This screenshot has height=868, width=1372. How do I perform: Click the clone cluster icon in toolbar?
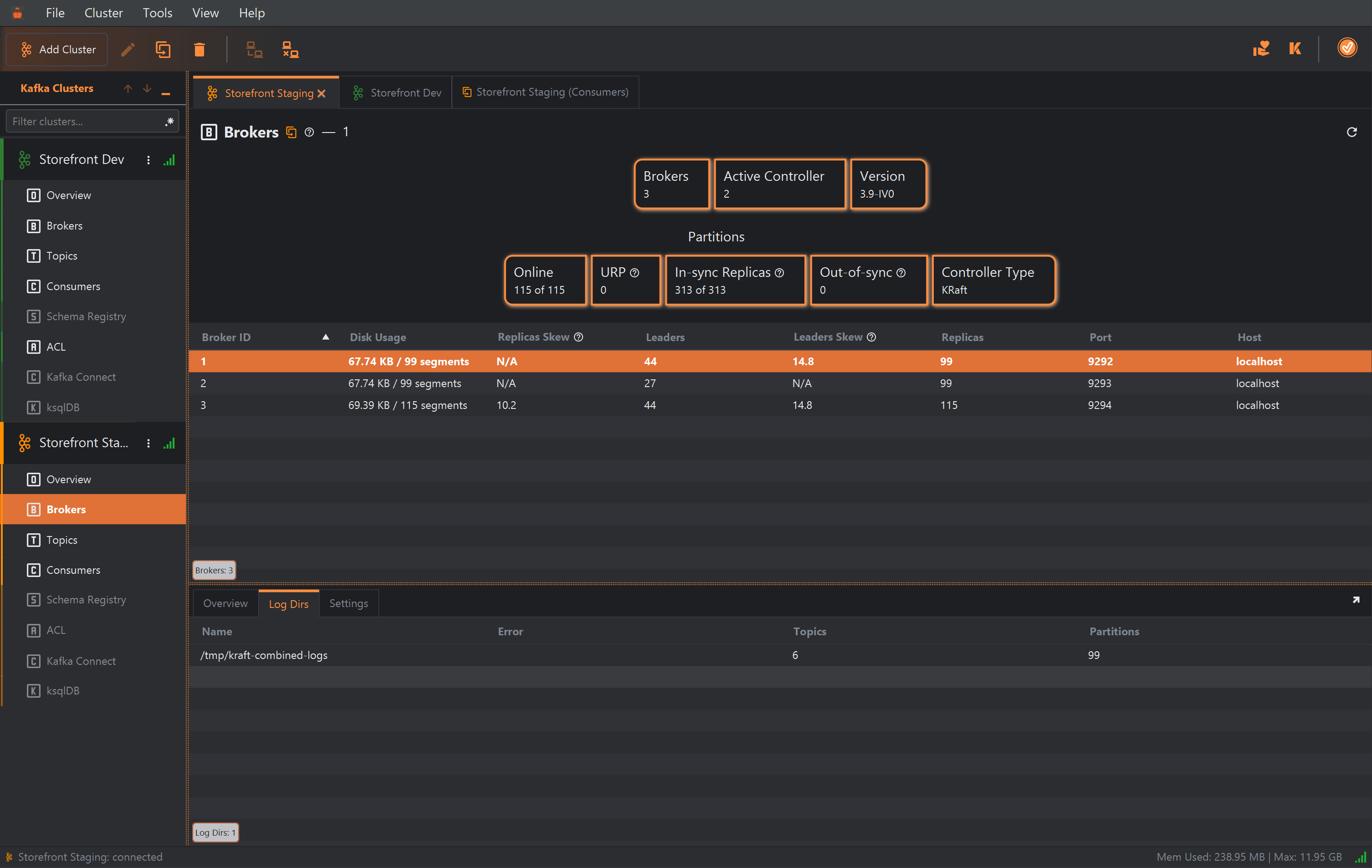pyautogui.click(x=164, y=50)
